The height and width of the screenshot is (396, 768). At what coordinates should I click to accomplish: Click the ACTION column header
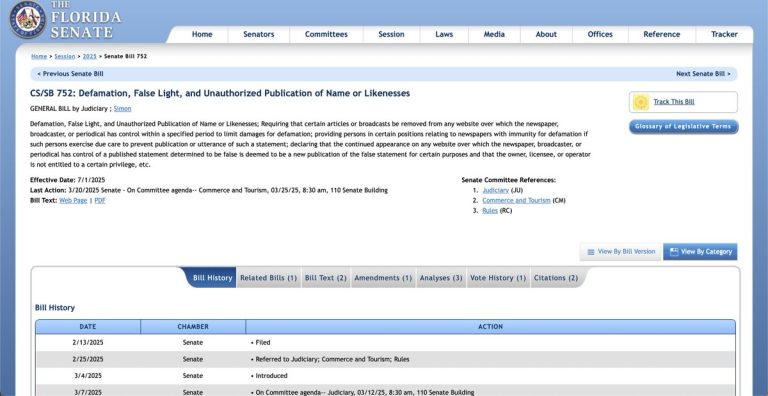pos(490,327)
